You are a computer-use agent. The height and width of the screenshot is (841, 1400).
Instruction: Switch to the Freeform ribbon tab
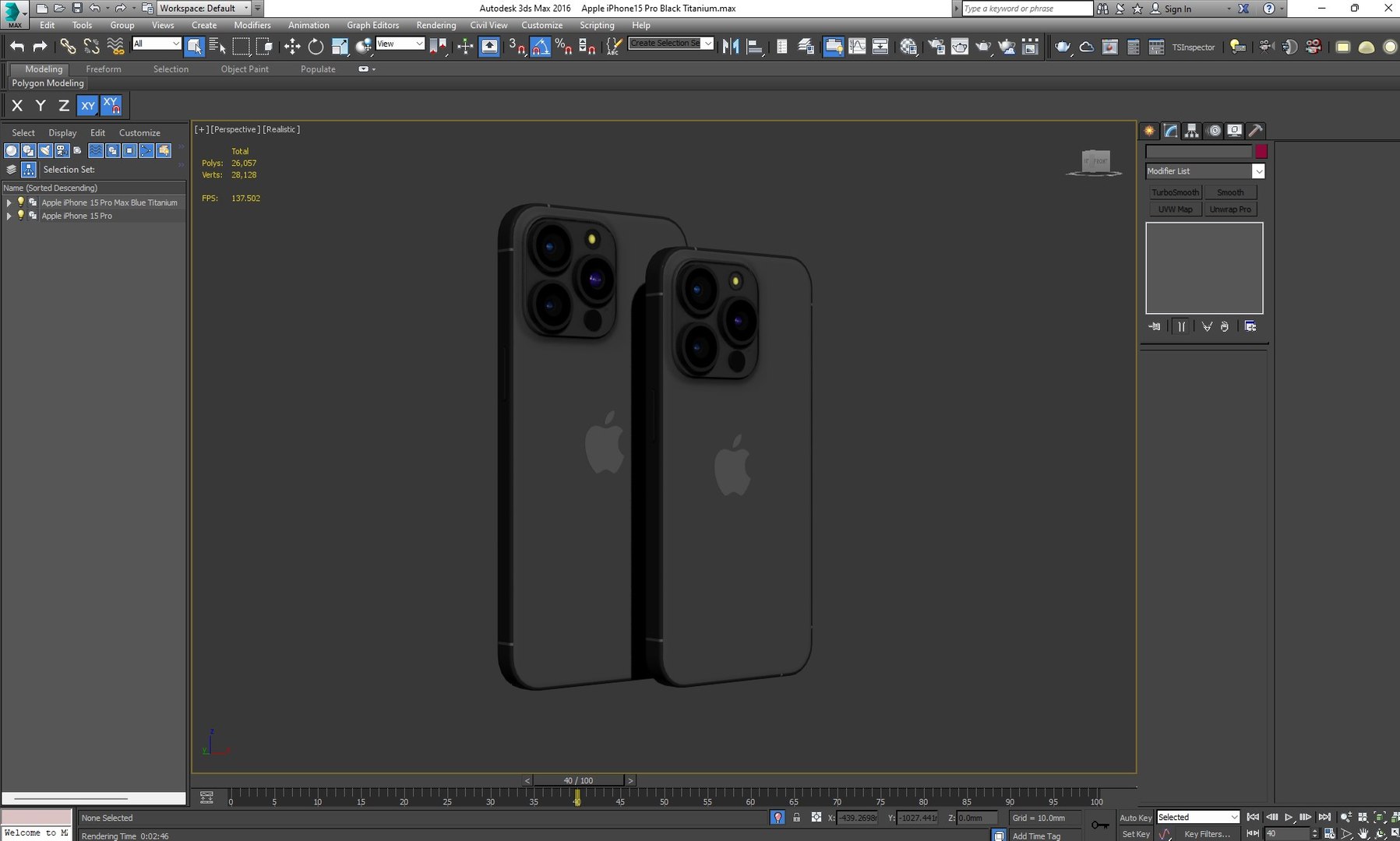pos(104,69)
